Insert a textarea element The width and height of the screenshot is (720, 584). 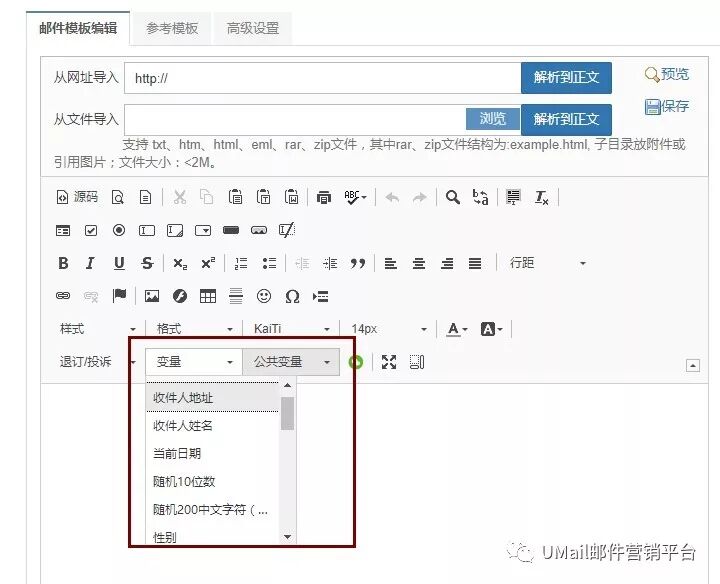[175, 230]
